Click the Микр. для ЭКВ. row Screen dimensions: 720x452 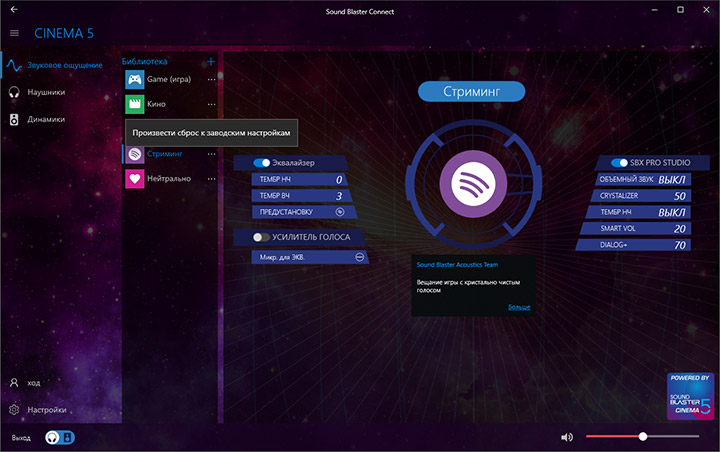(310, 257)
